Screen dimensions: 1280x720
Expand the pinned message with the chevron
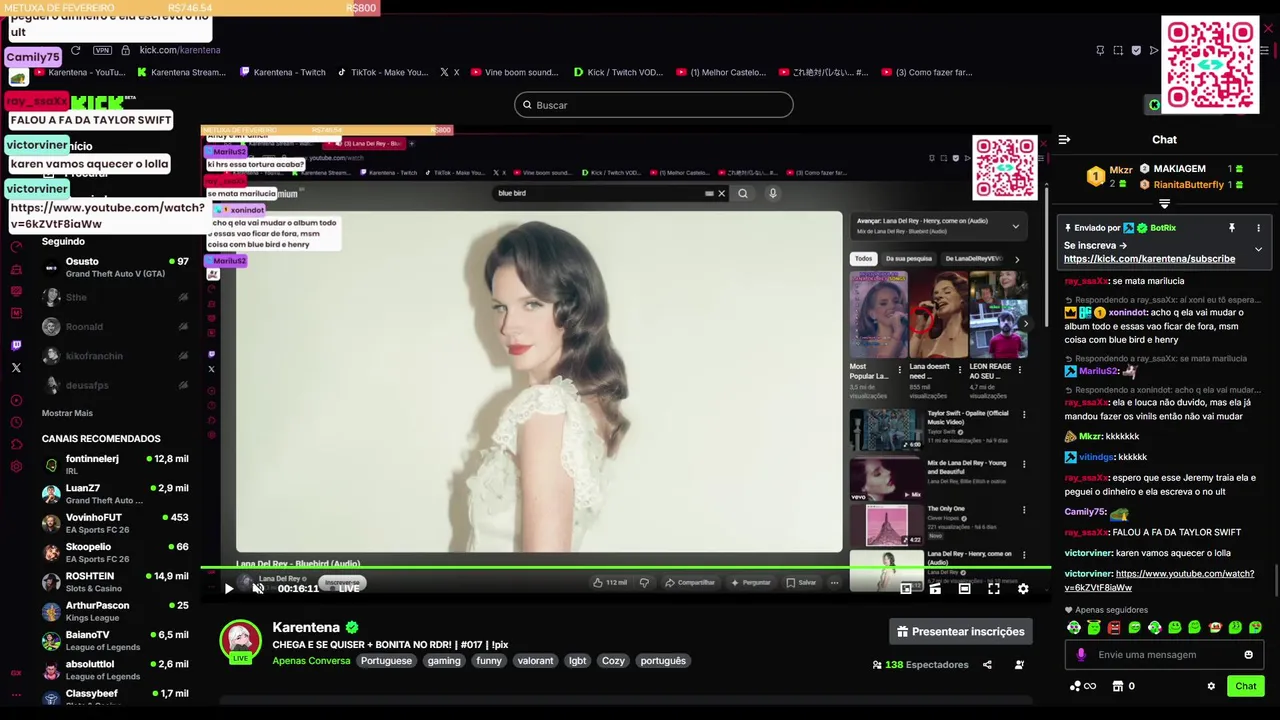coord(1258,249)
